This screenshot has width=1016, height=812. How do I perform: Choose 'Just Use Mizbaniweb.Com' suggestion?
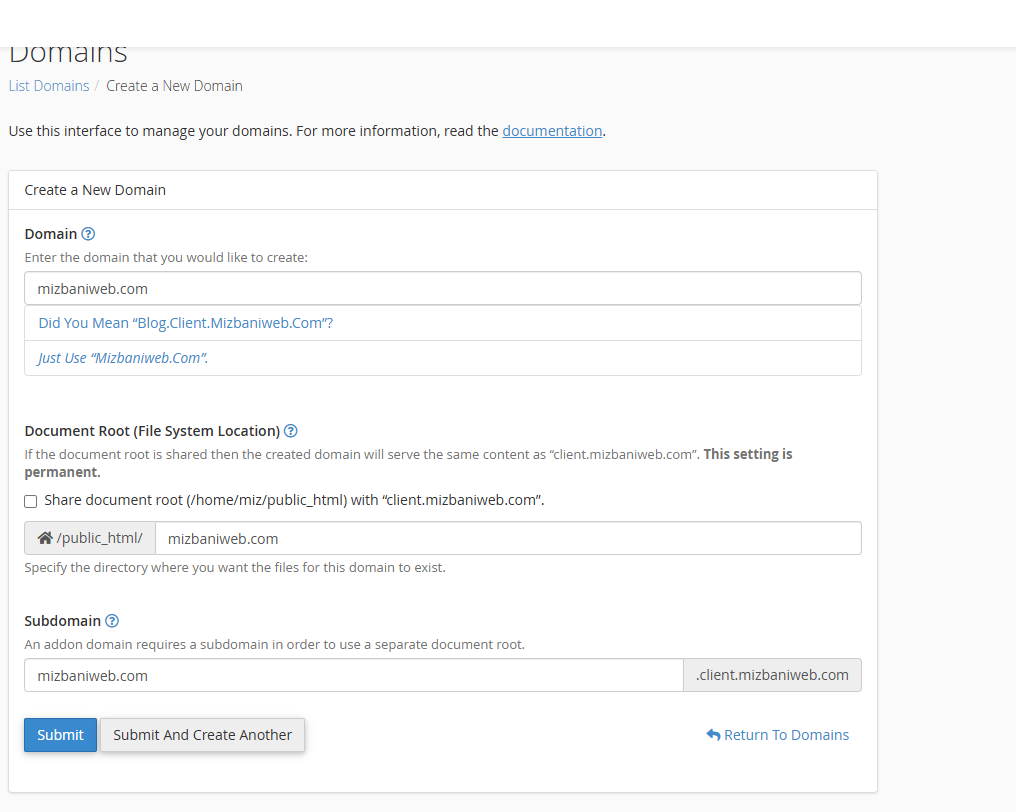click(x=443, y=358)
